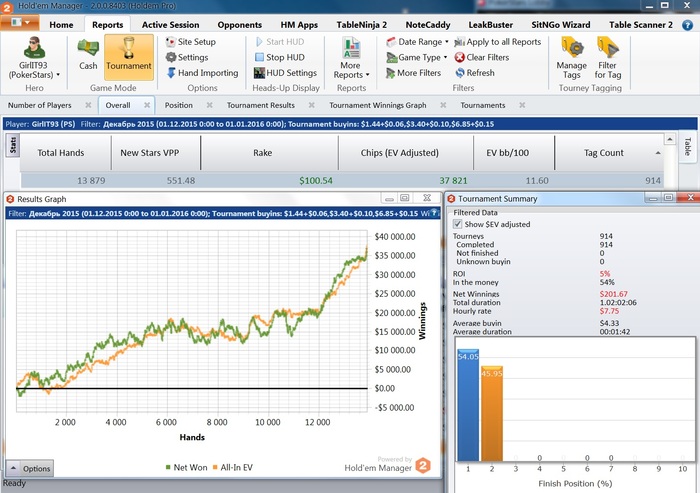
Task: Click the vertical Table side tab
Action: [688, 146]
